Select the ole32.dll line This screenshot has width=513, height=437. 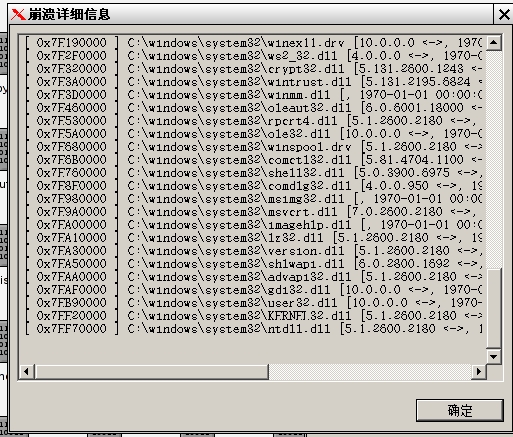point(253,134)
